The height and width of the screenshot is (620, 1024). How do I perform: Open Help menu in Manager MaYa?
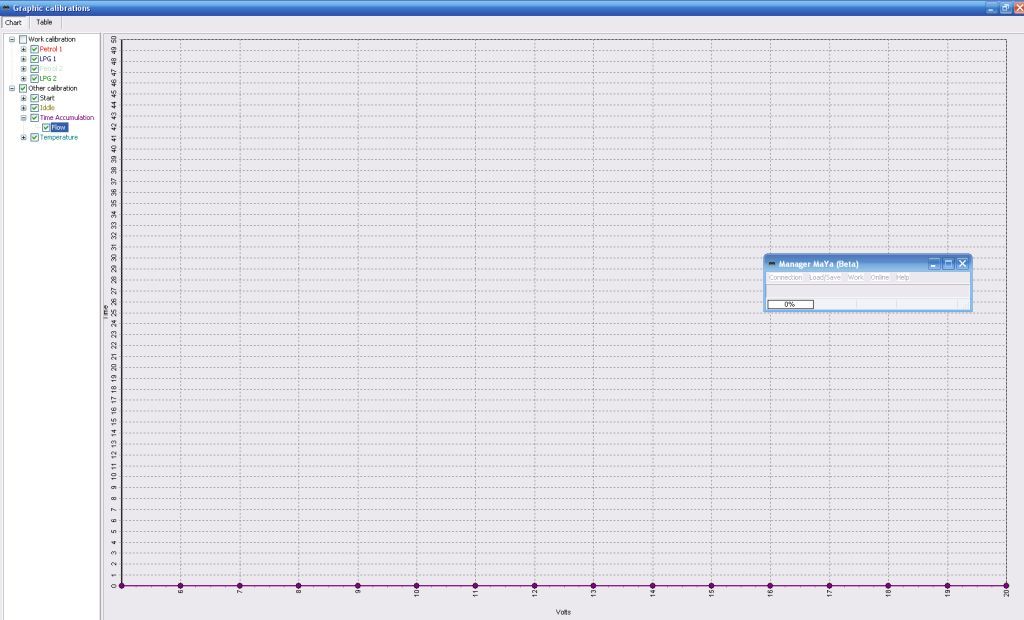pos(903,278)
